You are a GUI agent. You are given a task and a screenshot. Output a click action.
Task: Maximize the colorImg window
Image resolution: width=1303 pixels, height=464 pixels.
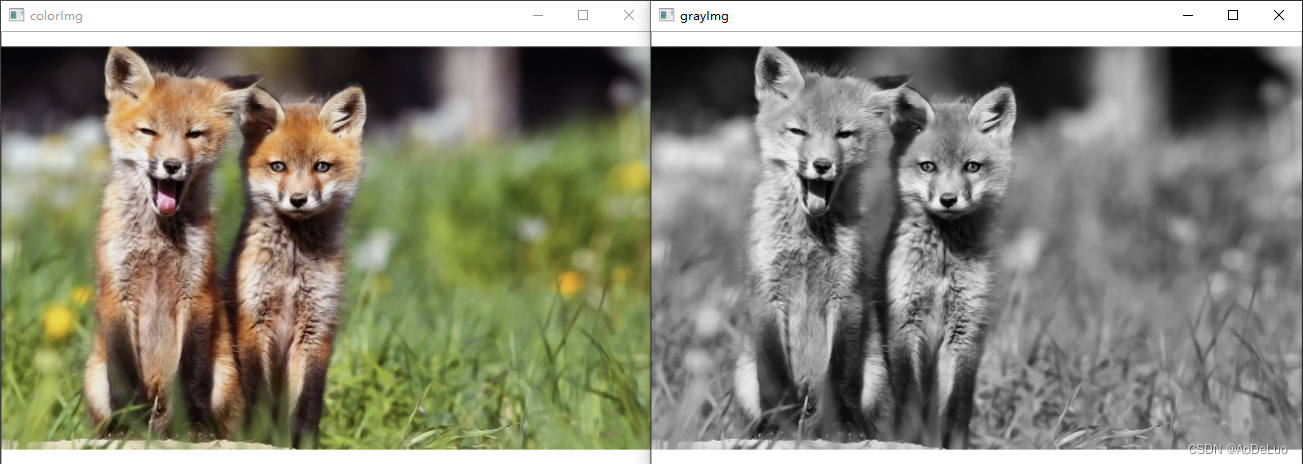[x=583, y=15]
